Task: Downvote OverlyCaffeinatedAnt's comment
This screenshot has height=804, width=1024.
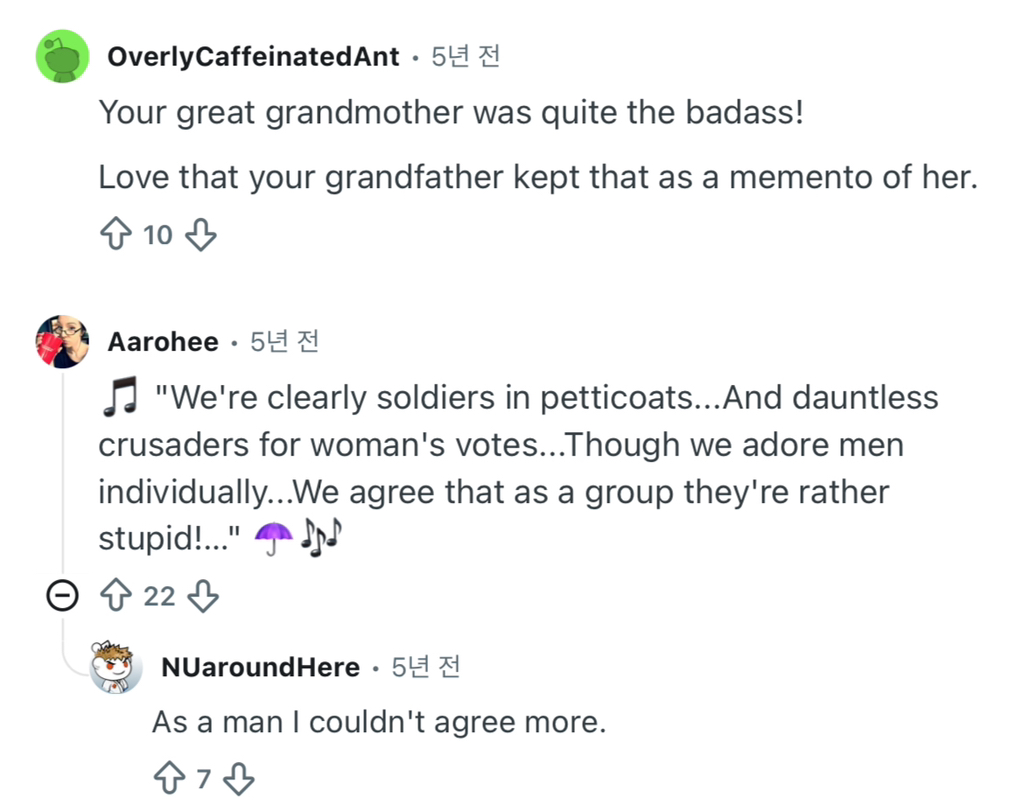Action: click(x=202, y=235)
